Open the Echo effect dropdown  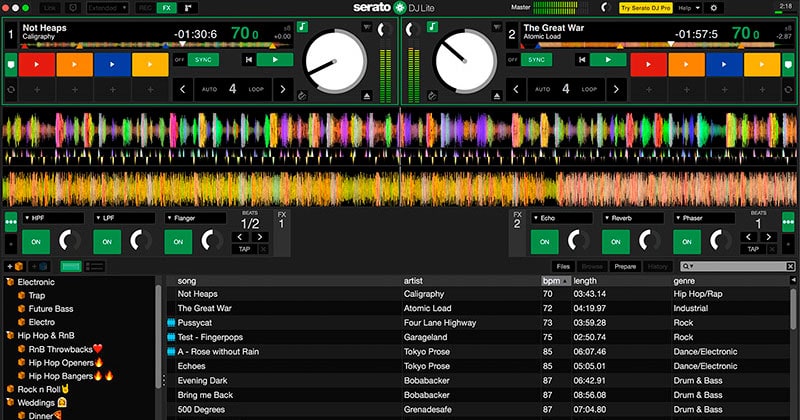562,218
